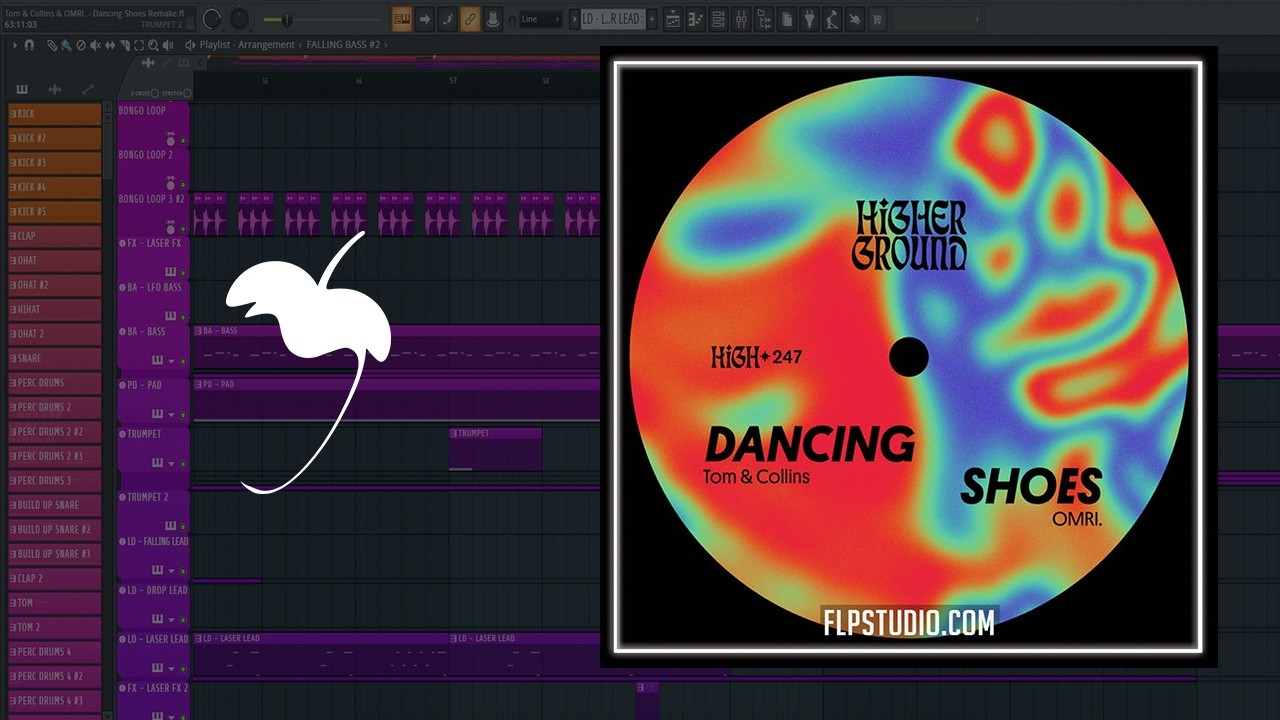Open the Mixer view
The image size is (1280, 720).
pyautogui.click(x=742, y=19)
